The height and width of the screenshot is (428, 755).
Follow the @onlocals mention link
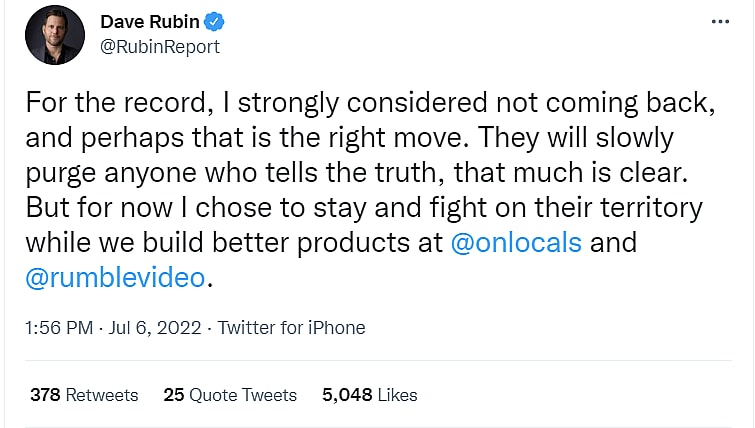(x=515, y=243)
